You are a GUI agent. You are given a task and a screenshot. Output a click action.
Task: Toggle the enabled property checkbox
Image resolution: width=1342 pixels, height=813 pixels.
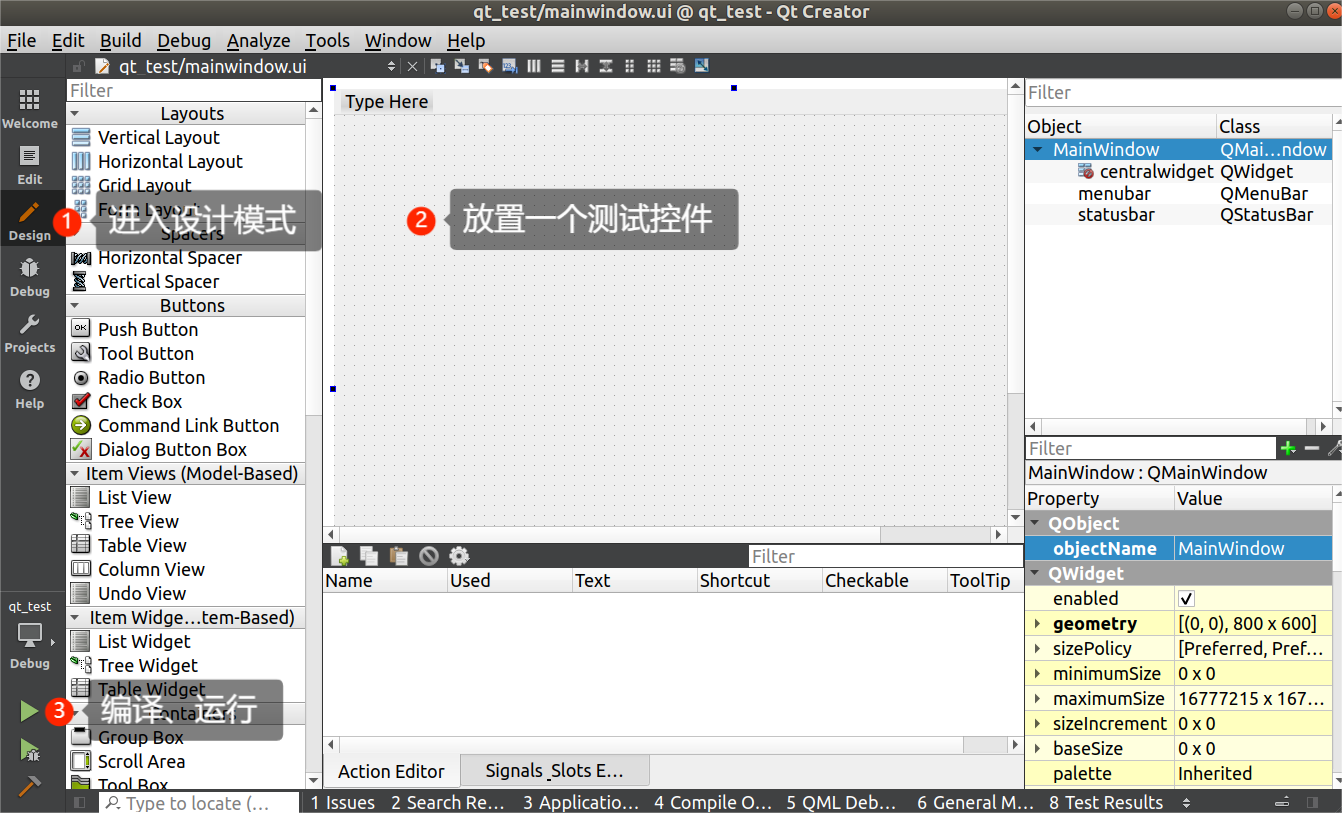(x=1187, y=598)
